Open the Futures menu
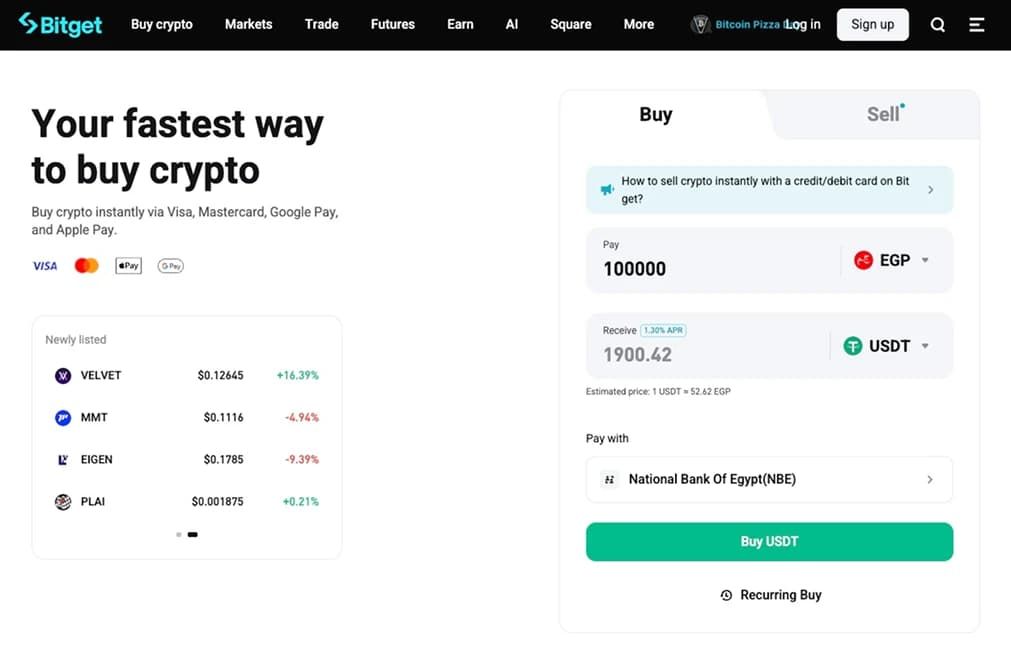This screenshot has width=1011, height=654. (x=393, y=25)
